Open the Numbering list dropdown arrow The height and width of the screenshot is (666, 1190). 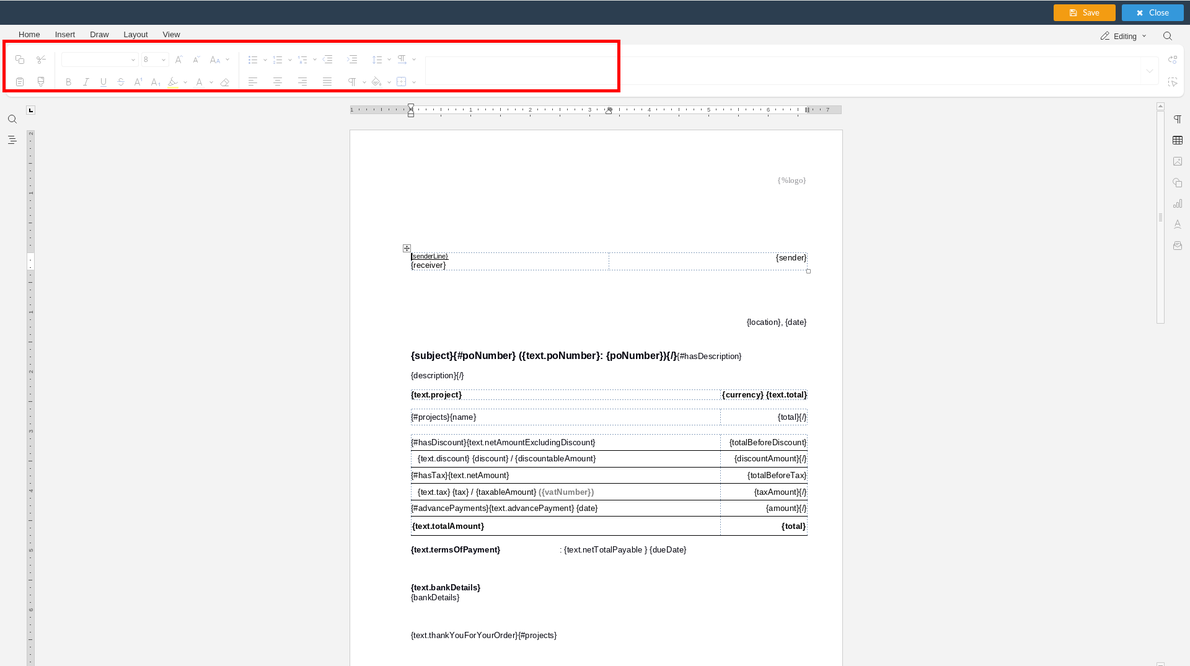click(290, 60)
